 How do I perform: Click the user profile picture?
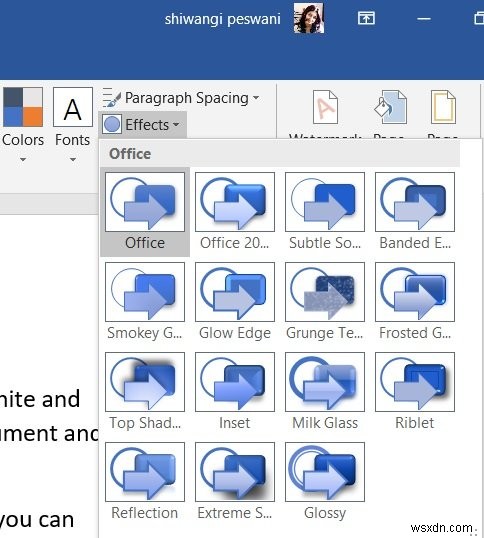point(309,18)
